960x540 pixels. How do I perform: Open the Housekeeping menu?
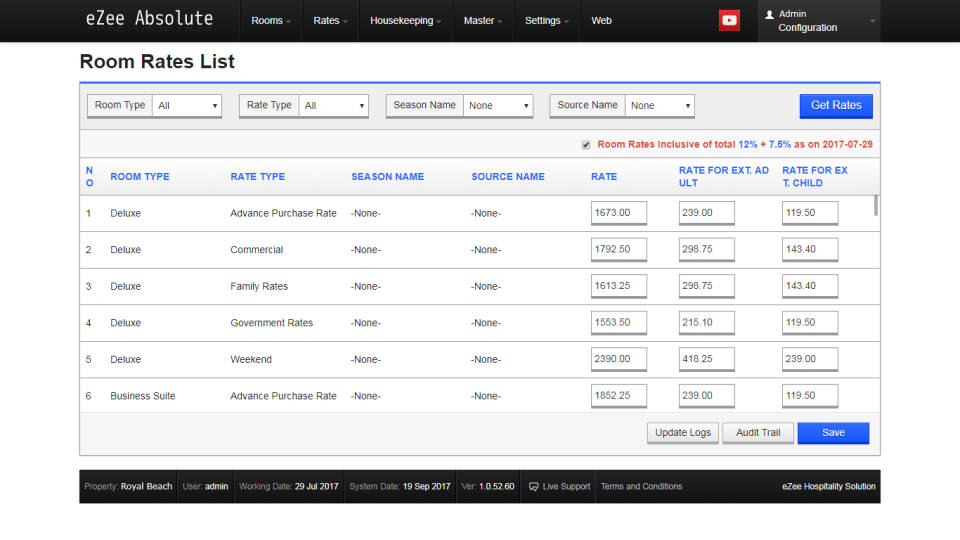(x=405, y=21)
